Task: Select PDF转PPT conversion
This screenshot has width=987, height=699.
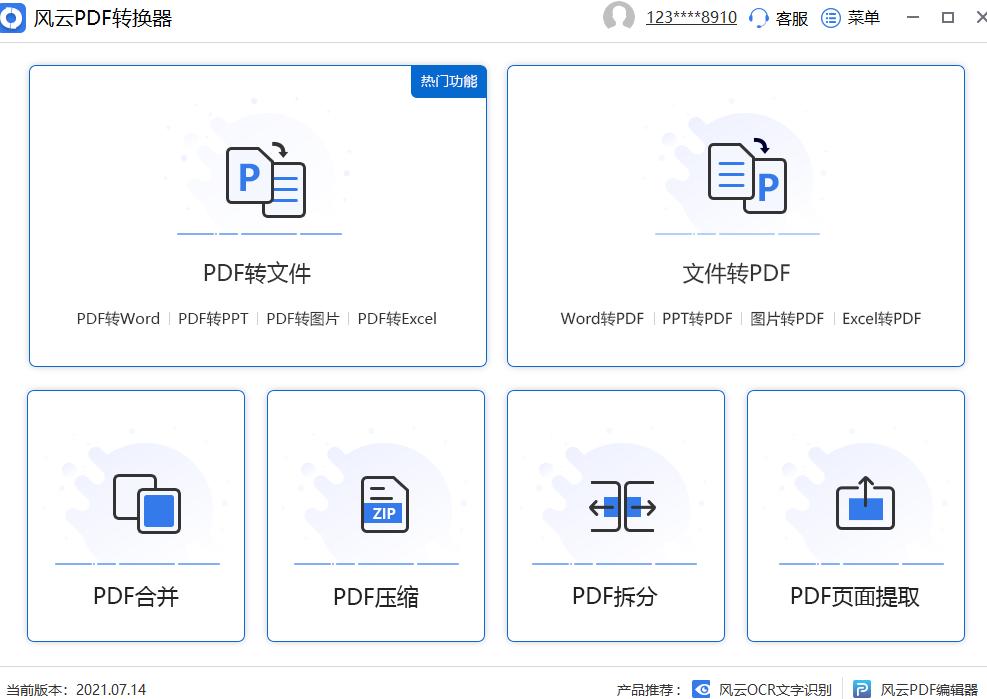Action: point(212,318)
